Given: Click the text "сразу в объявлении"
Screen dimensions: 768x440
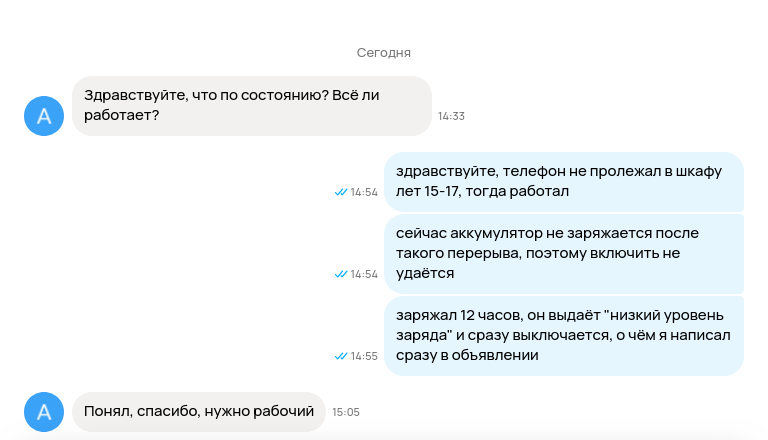Looking at the screenshot, I should coord(467,355).
